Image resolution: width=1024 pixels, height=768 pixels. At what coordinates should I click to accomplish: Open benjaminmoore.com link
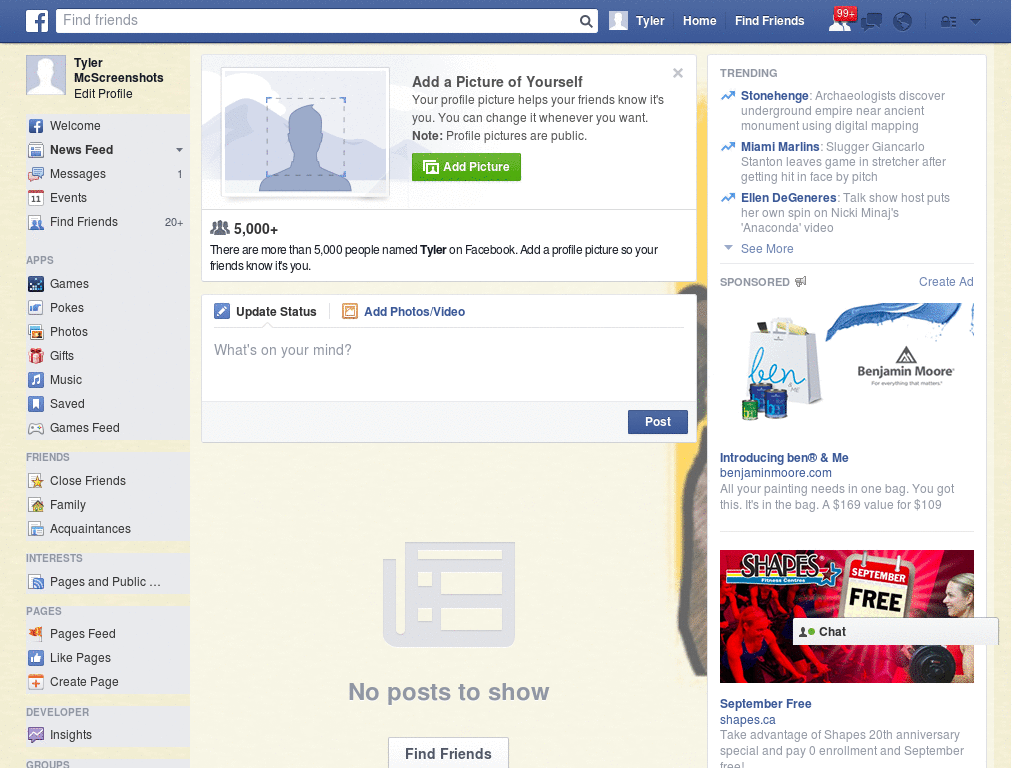pos(775,473)
